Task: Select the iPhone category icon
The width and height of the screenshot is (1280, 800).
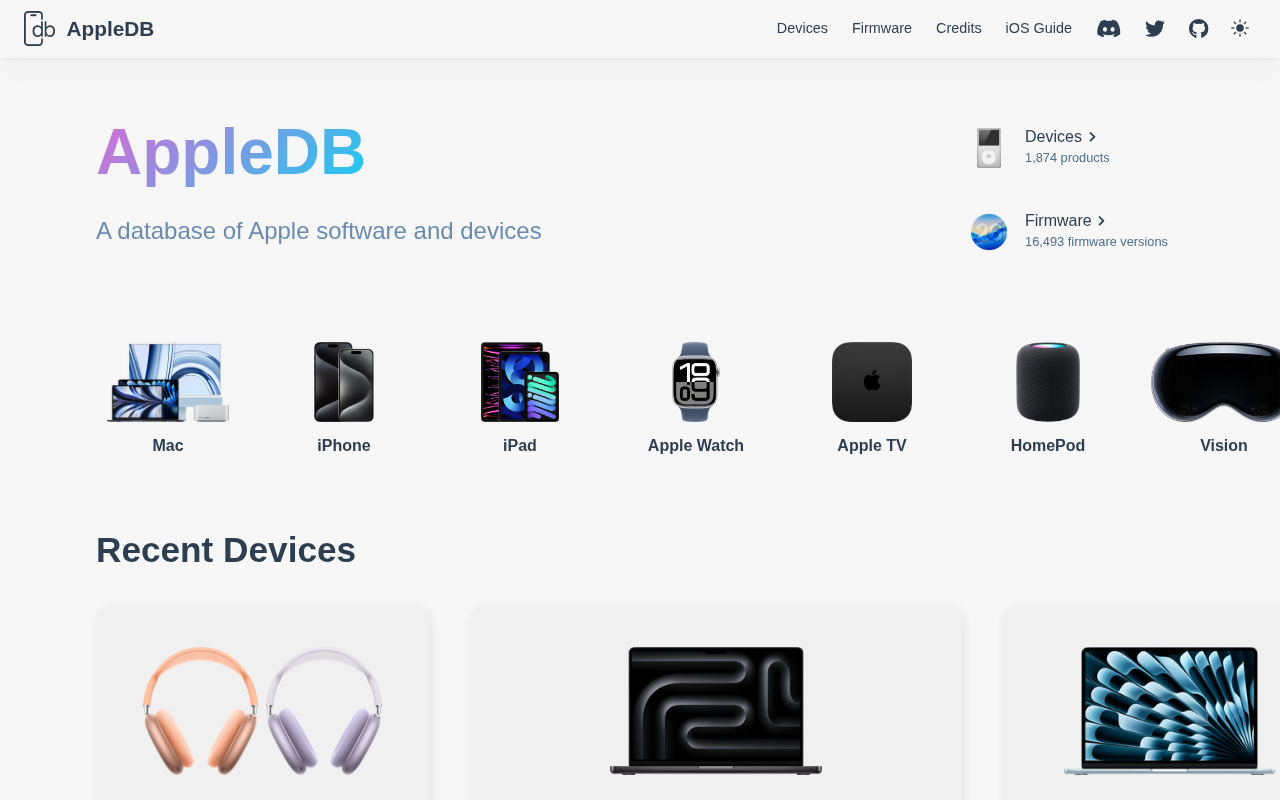Action: [x=344, y=382]
